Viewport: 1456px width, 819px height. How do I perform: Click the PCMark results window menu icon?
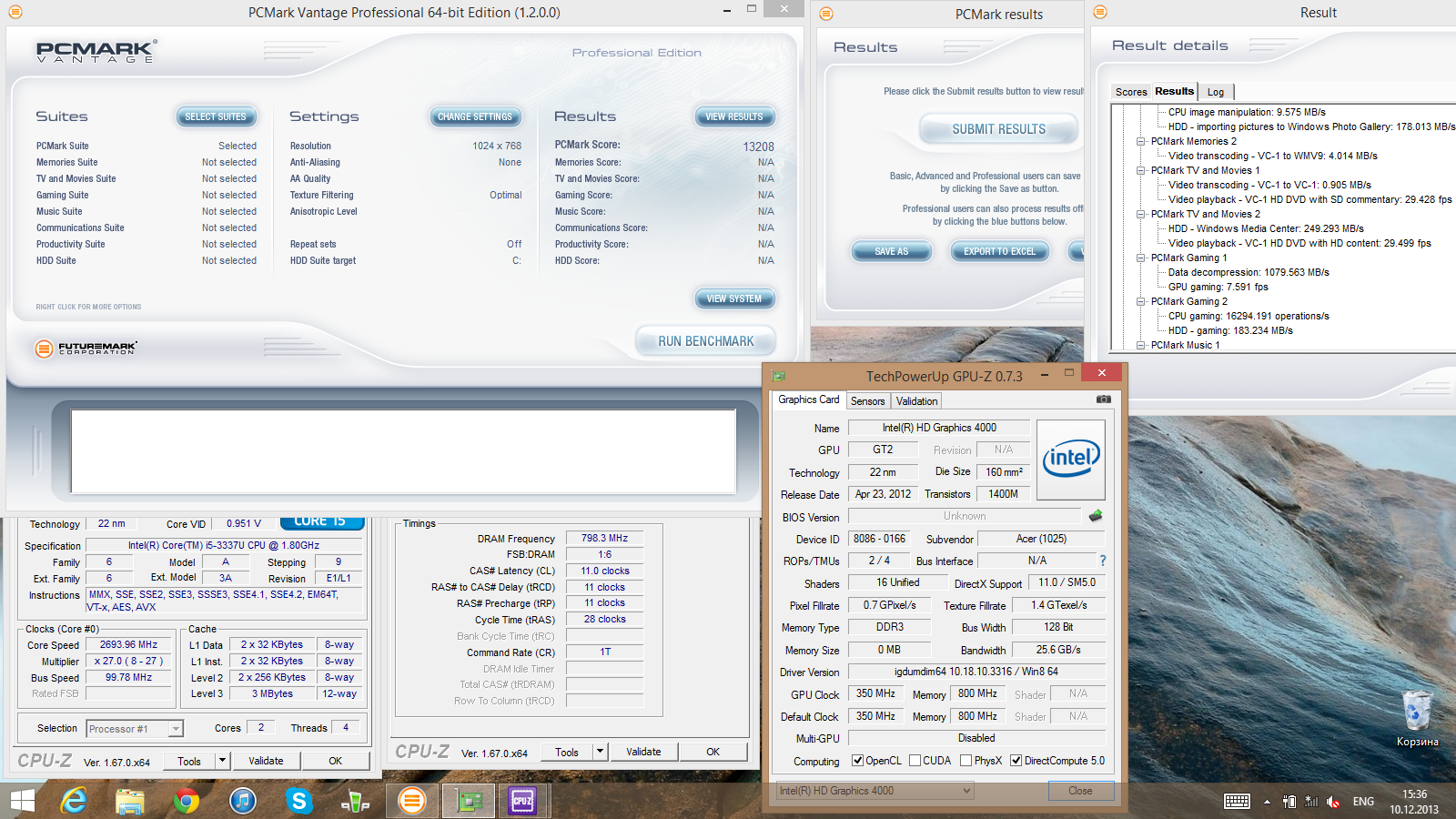pyautogui.click(x=826, y=14)
